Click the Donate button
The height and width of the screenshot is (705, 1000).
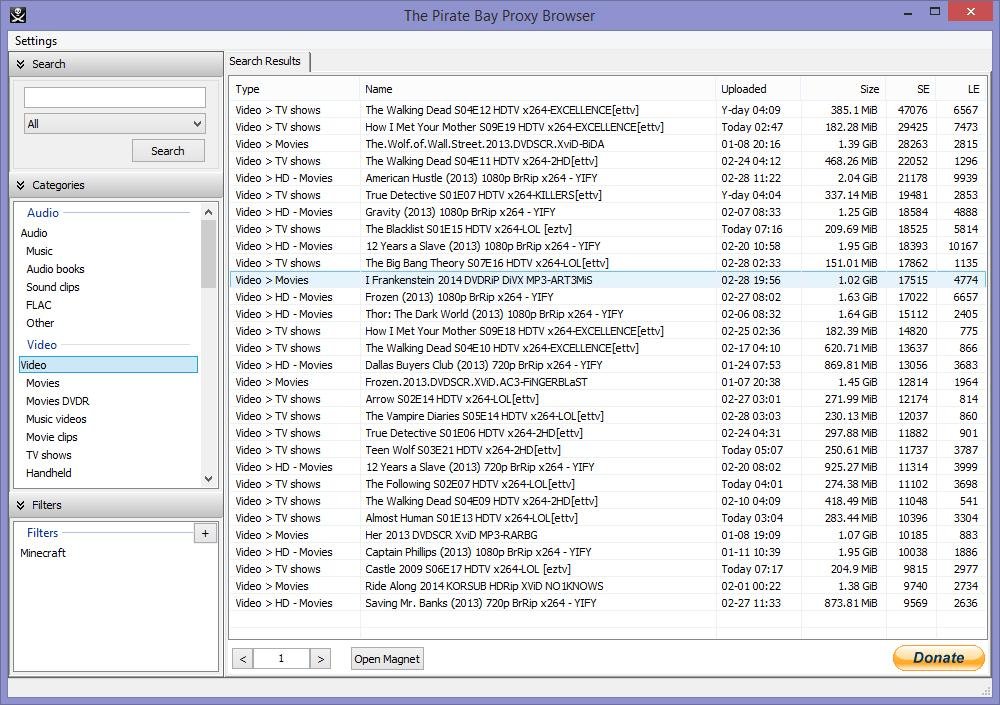(x=938, y=657)
